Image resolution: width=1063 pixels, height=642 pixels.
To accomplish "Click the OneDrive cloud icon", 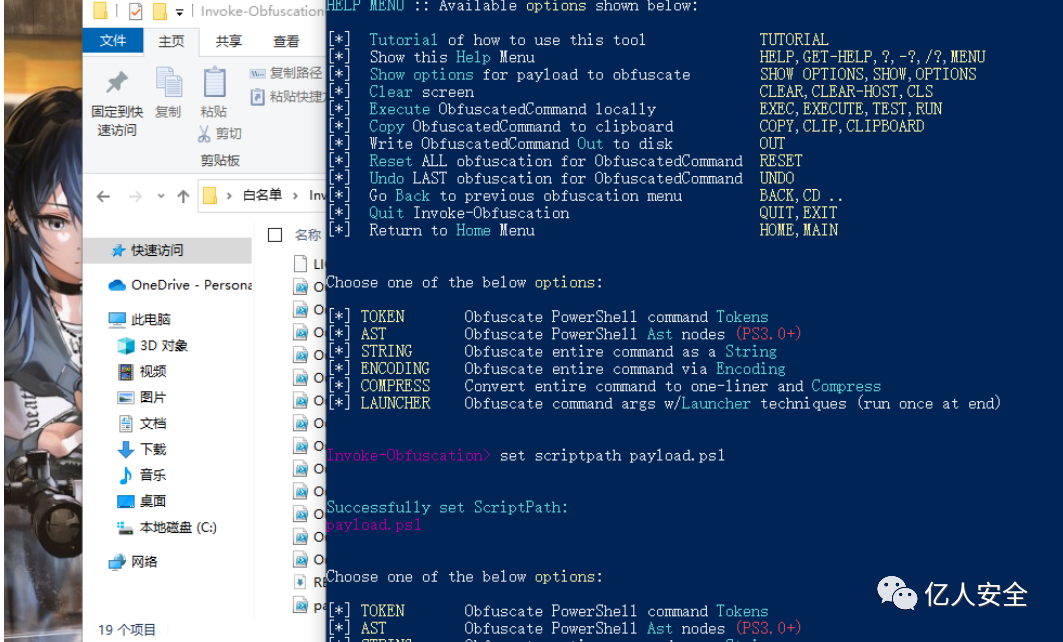I will 117,285.
